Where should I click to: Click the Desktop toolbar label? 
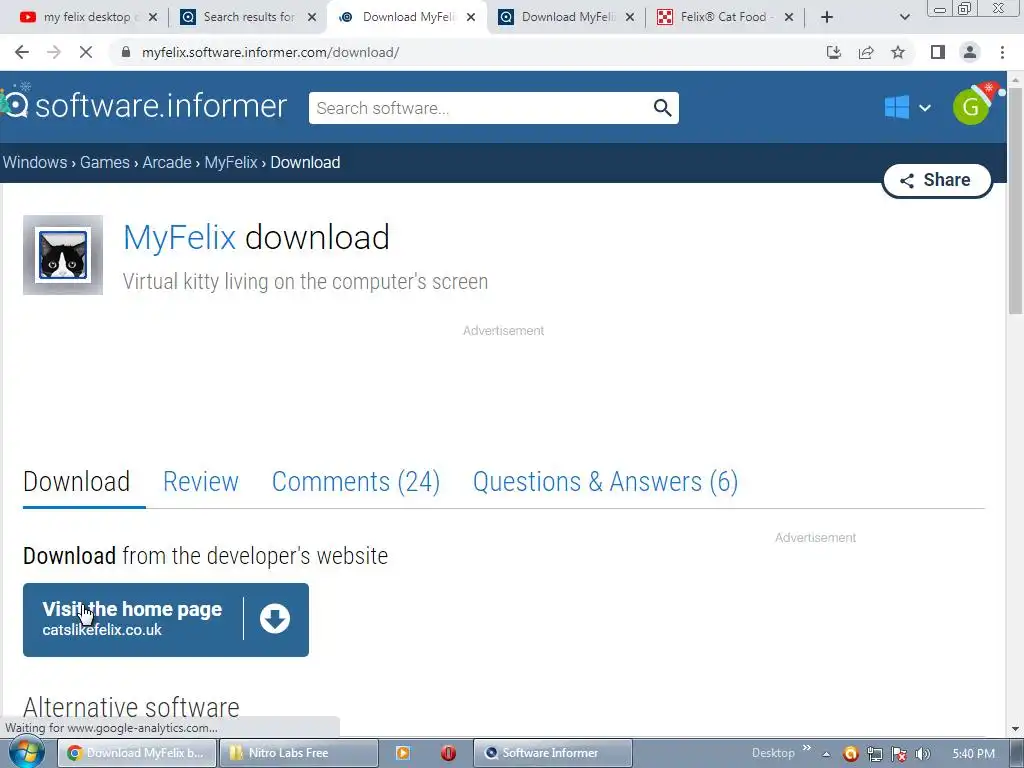pyautogui.click(x=773, y=753)
